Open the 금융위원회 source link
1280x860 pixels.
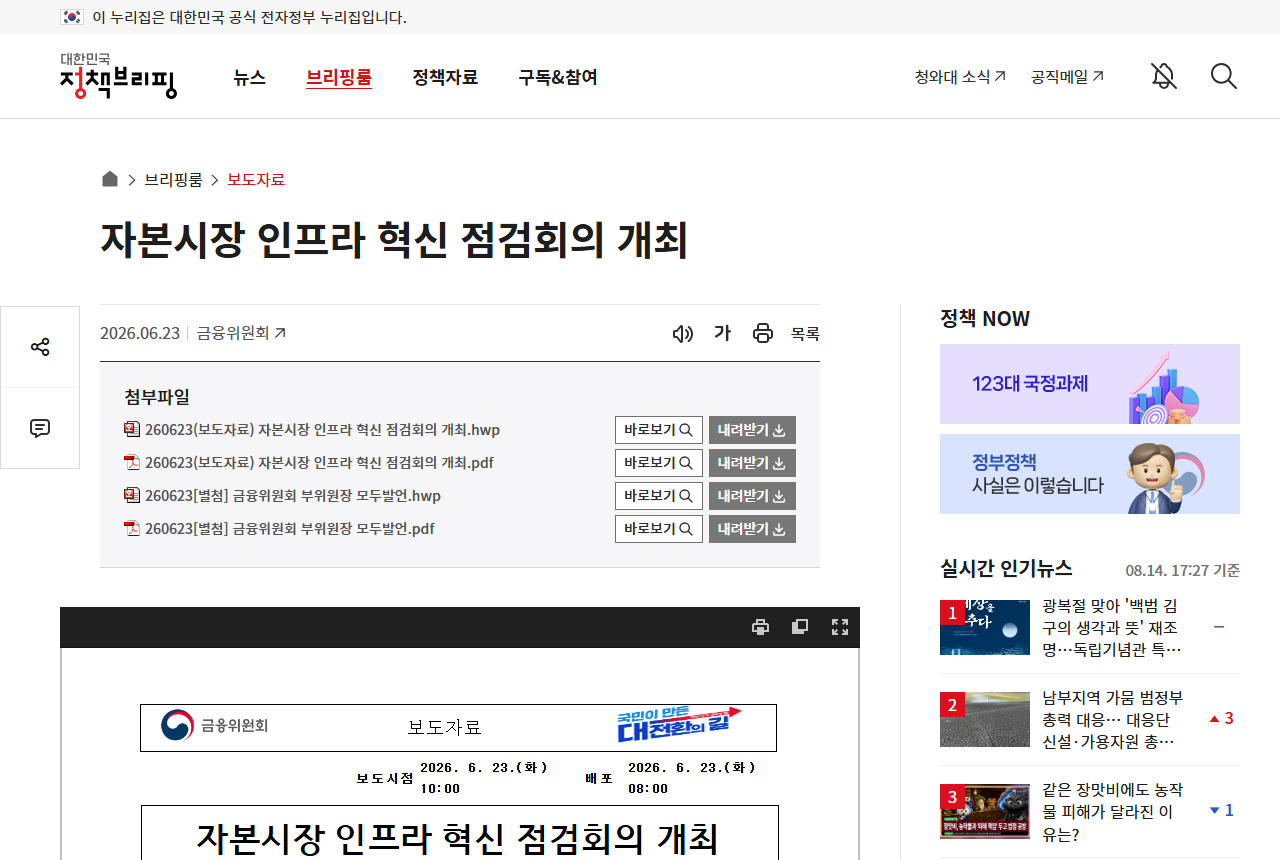(241, 333)
